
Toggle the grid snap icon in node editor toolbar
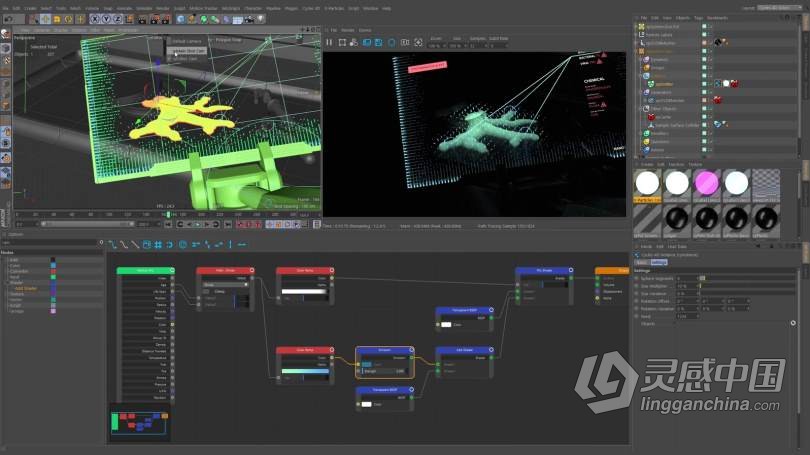tap(158, 244)
